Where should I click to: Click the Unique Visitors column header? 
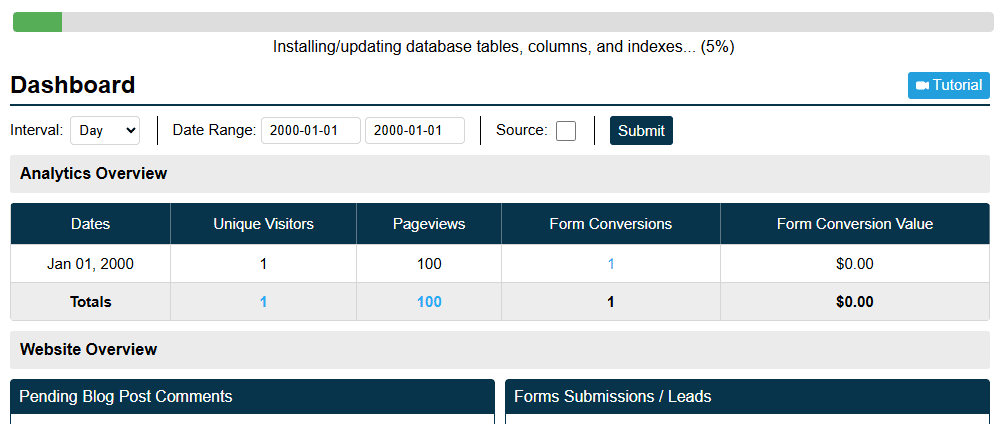click(263, 224)
